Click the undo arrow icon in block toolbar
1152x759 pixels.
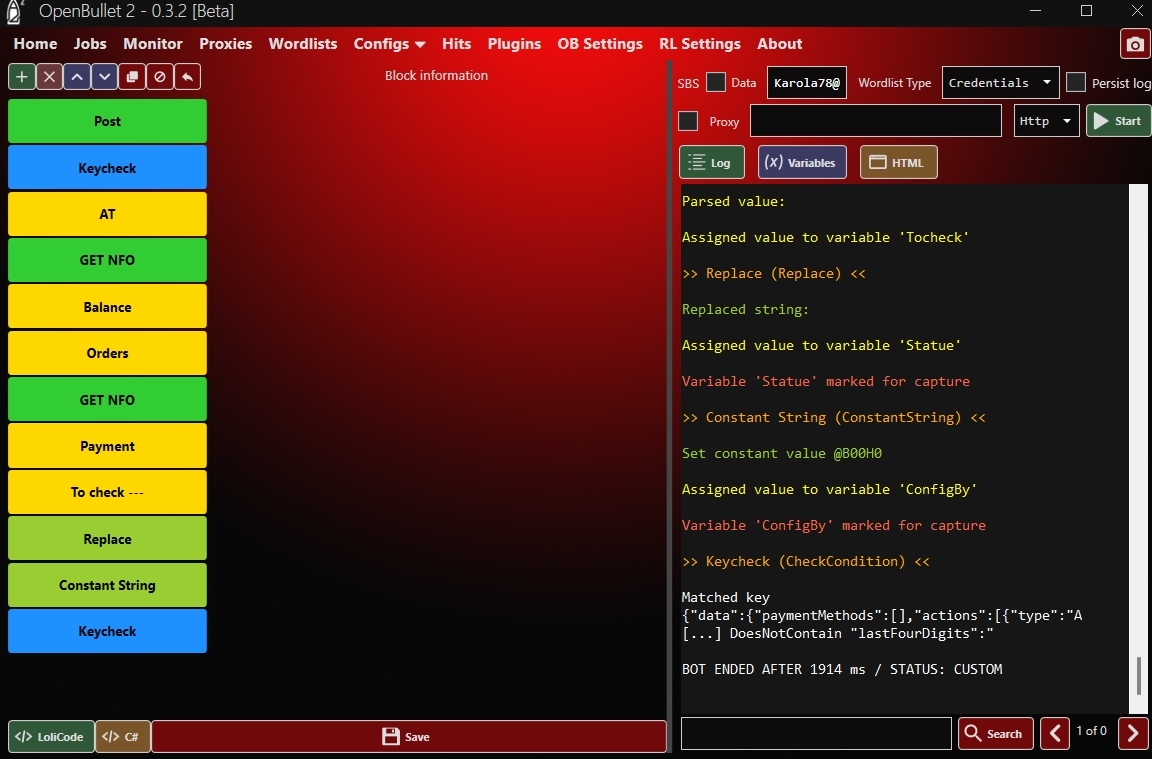point(187,77)
